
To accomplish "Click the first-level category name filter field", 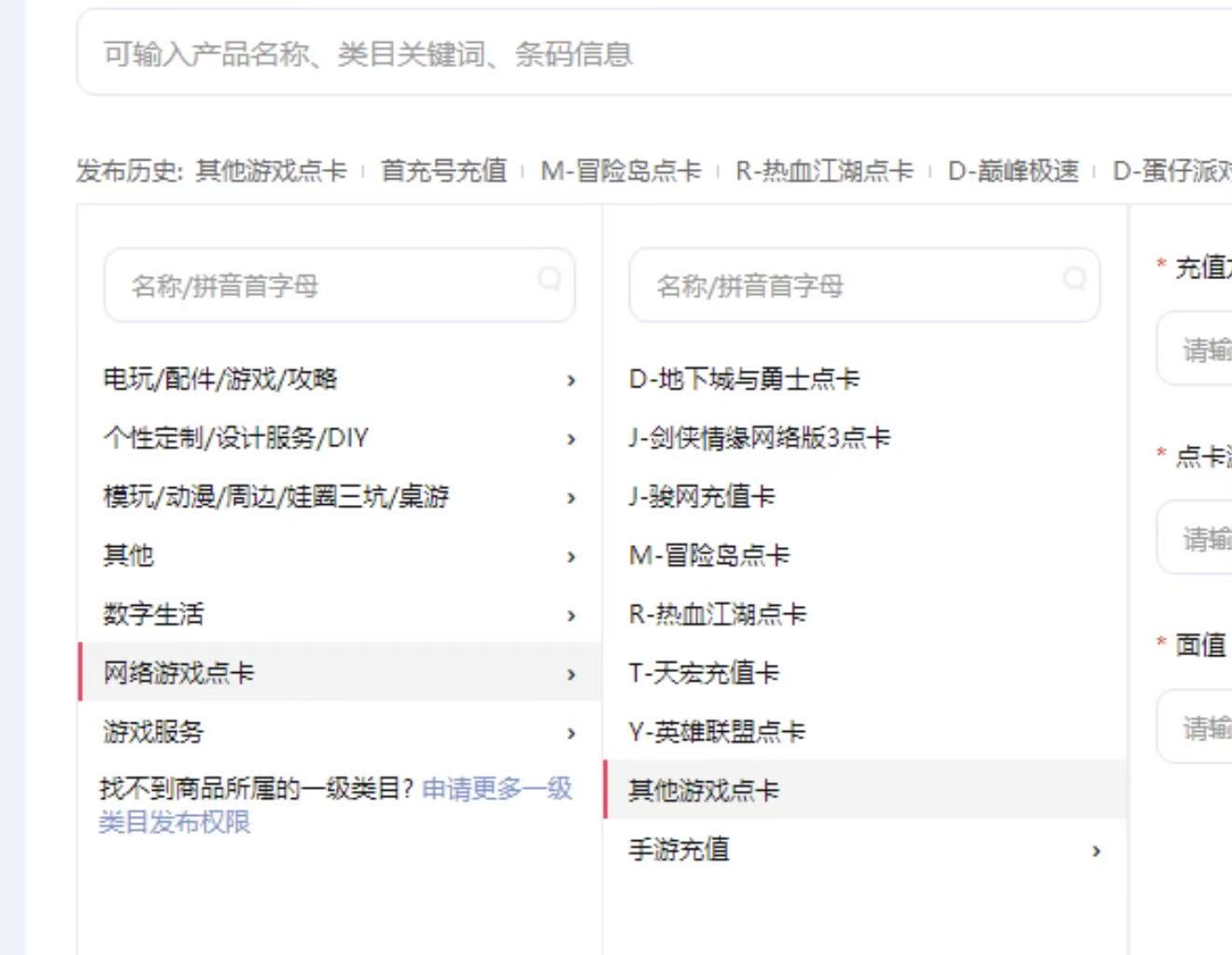I will [x=340, y=286].
